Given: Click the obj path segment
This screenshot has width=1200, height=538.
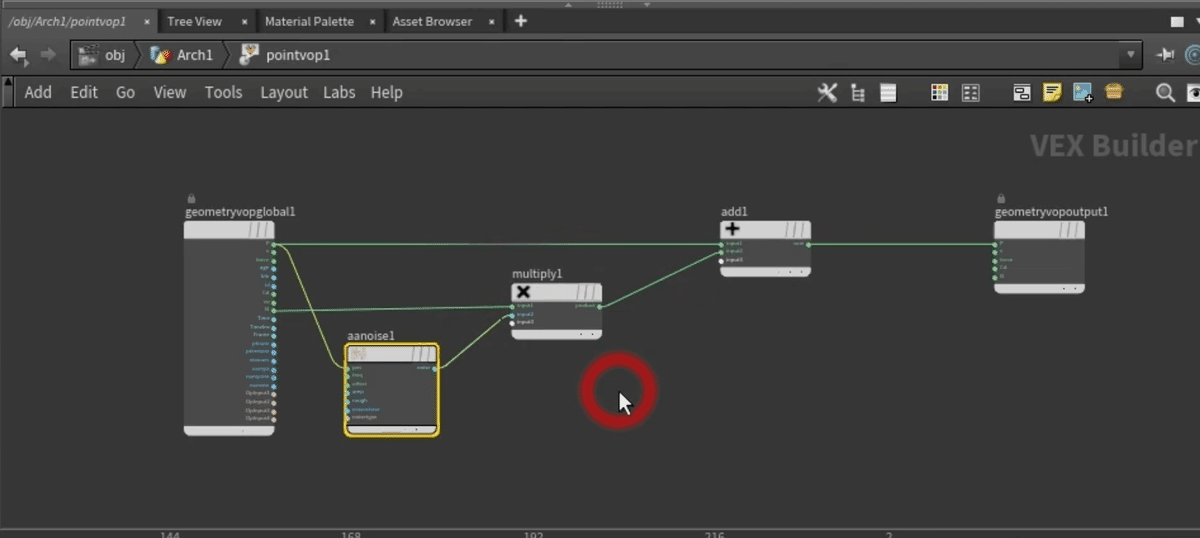Looking at the screenshot, I should tap(103, 55).
